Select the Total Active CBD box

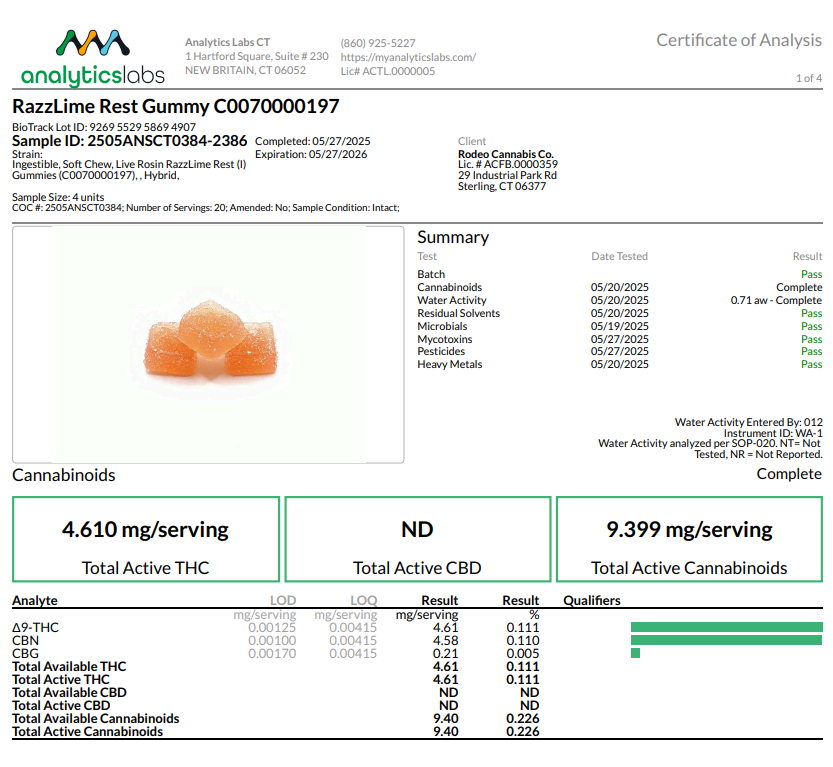(x=417, y=540)
